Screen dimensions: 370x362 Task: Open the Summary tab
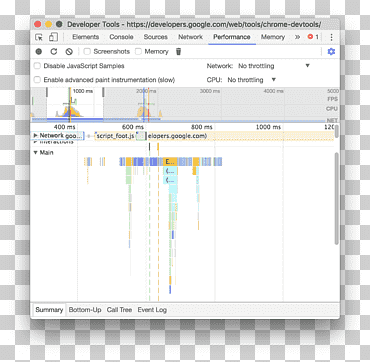click(x=49, y=310)
